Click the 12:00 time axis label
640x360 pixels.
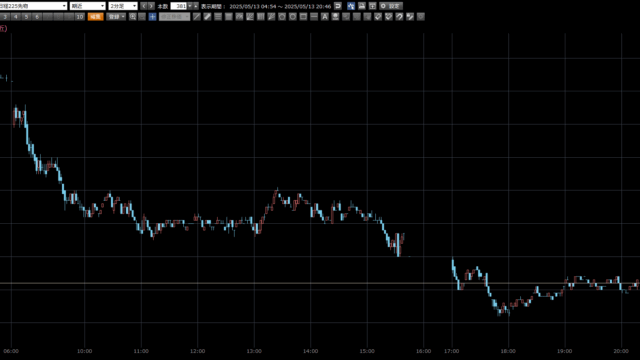(198, 351)
